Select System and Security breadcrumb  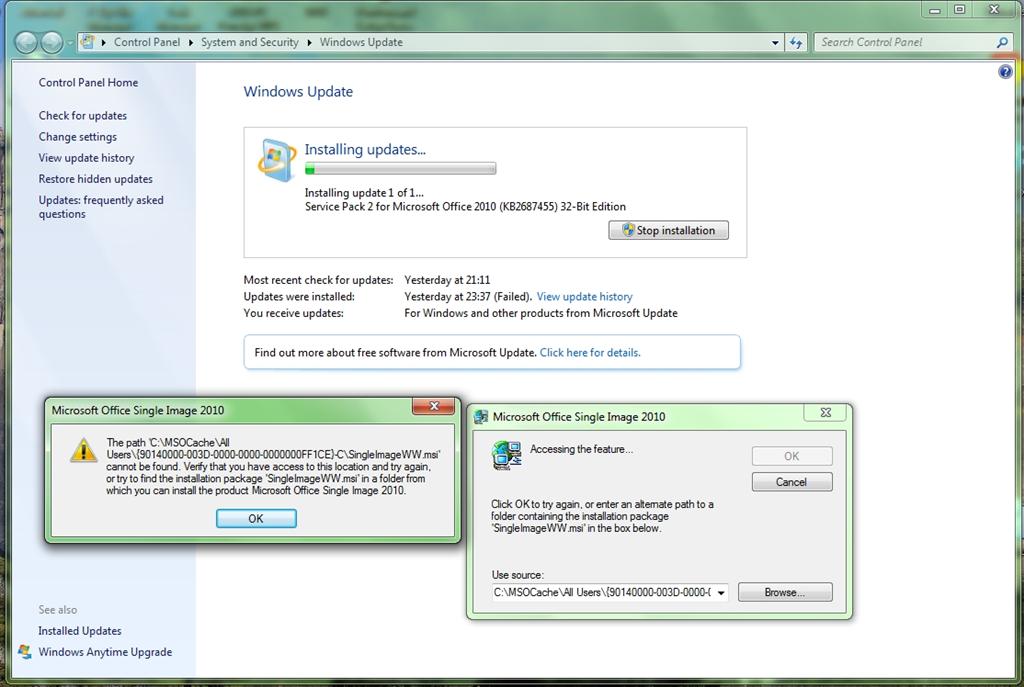249,42
